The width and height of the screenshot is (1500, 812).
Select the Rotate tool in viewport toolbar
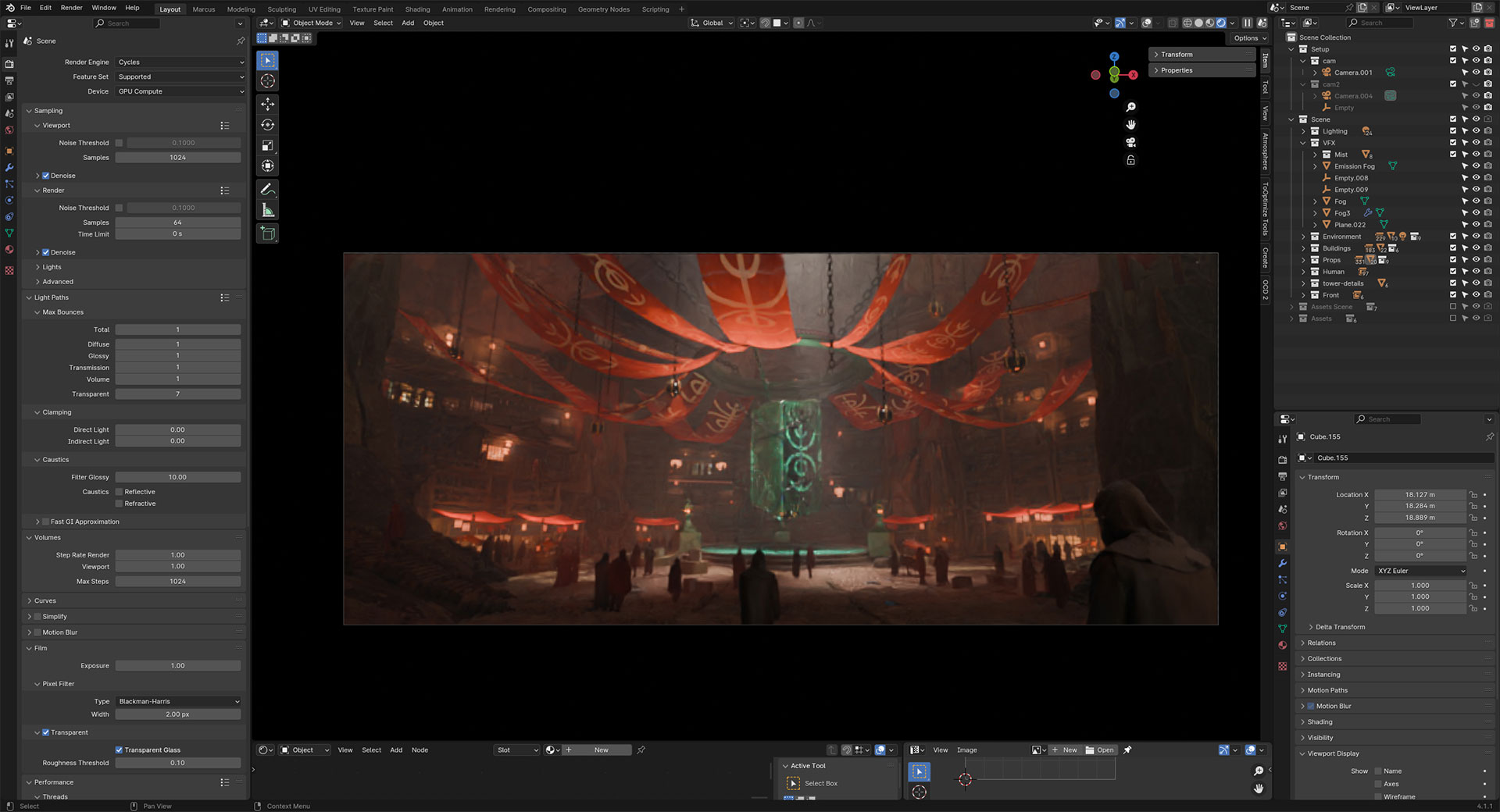[x=267, y=125]
